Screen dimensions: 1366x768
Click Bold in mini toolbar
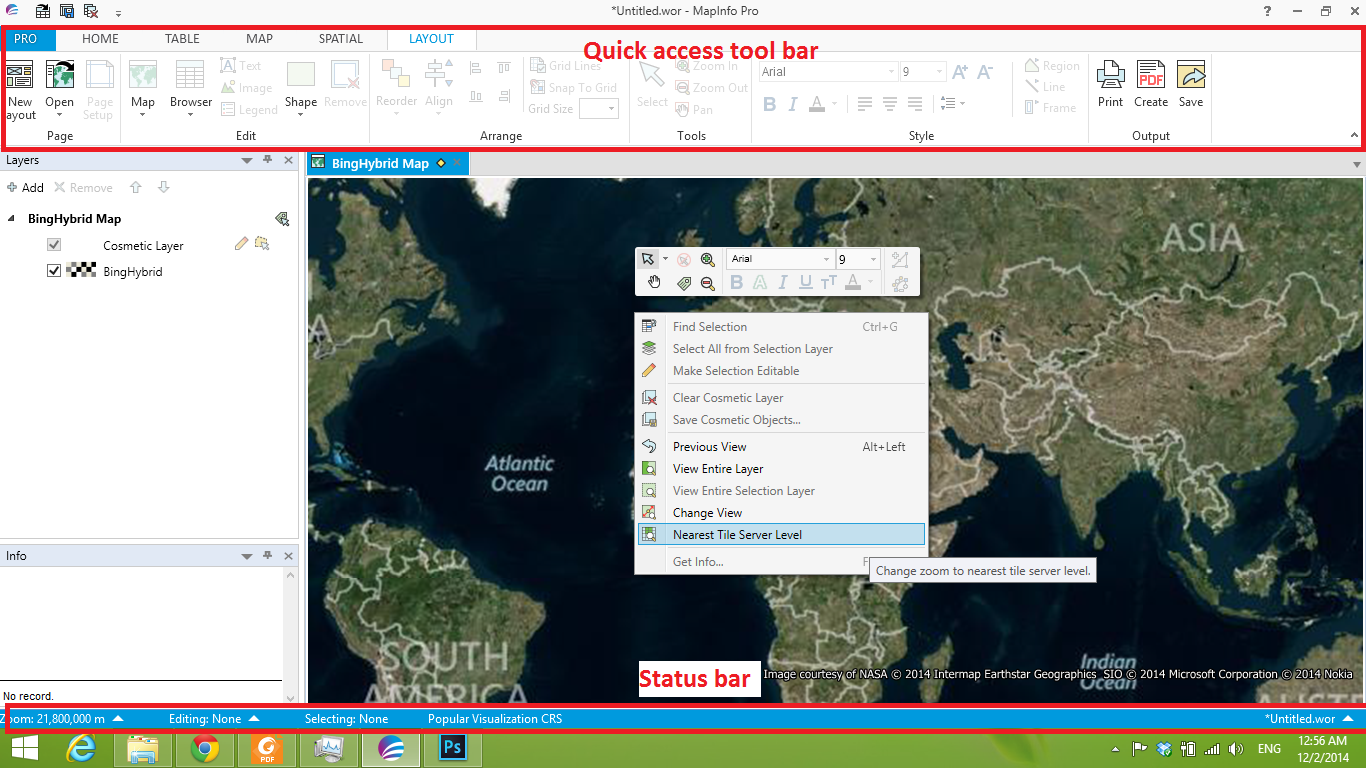(737, 283)
